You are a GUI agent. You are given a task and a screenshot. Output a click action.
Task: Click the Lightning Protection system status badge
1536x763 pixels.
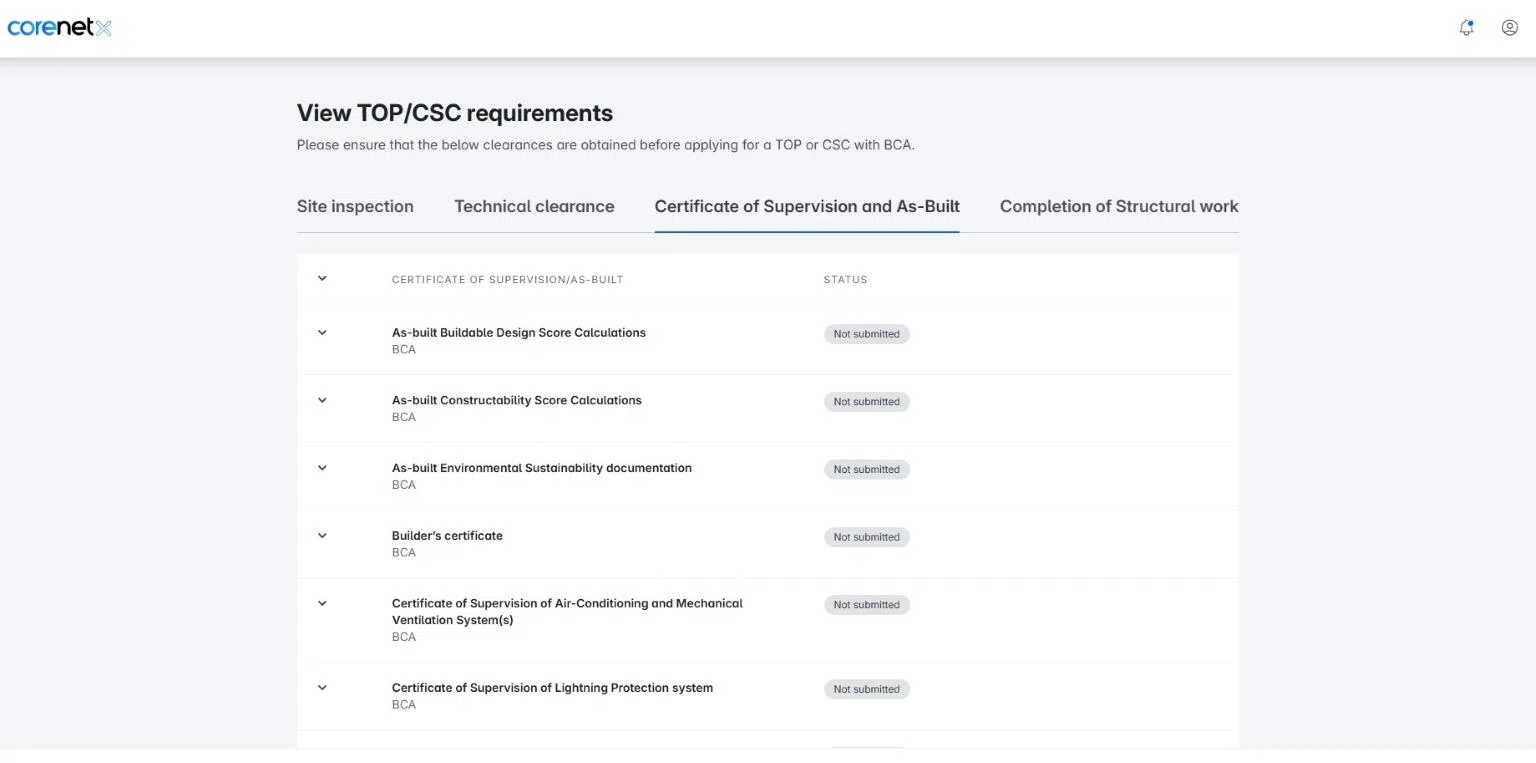click(866, 689)
